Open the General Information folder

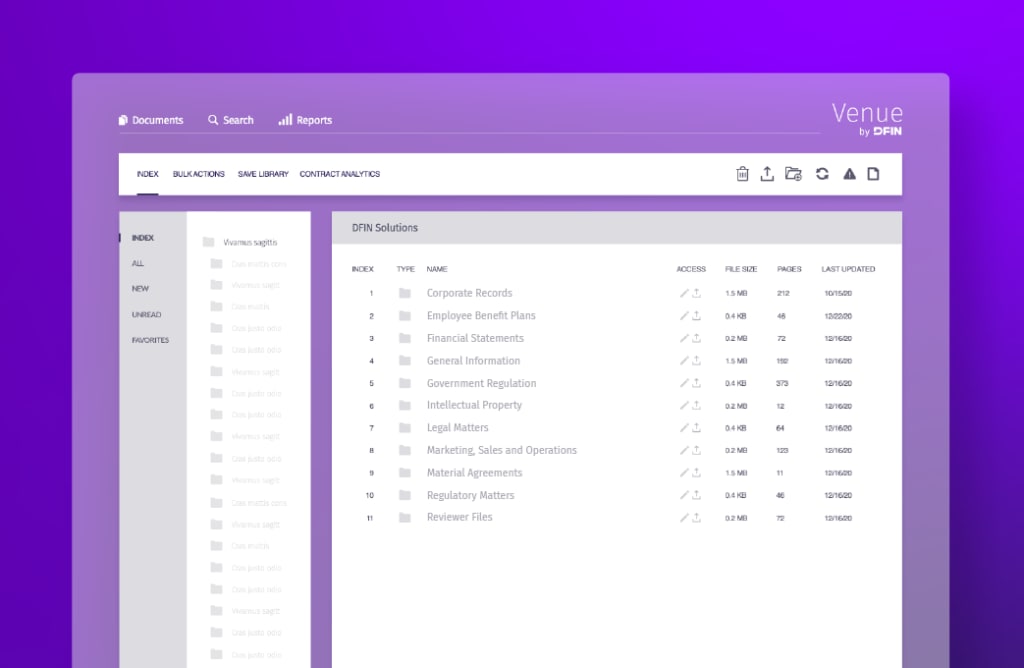[x=473, y=360]
